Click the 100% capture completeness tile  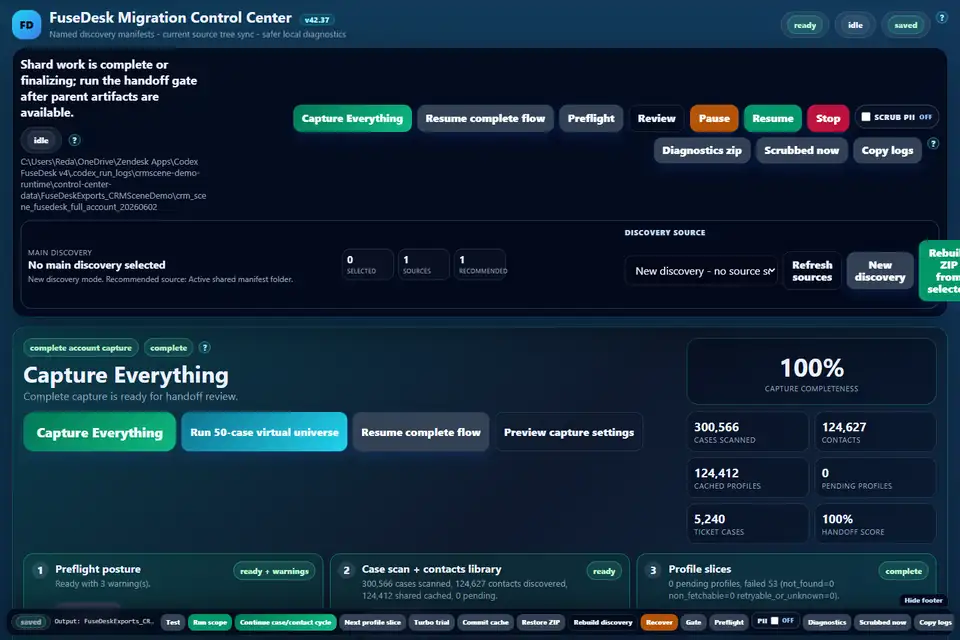[x=811, y=372]
